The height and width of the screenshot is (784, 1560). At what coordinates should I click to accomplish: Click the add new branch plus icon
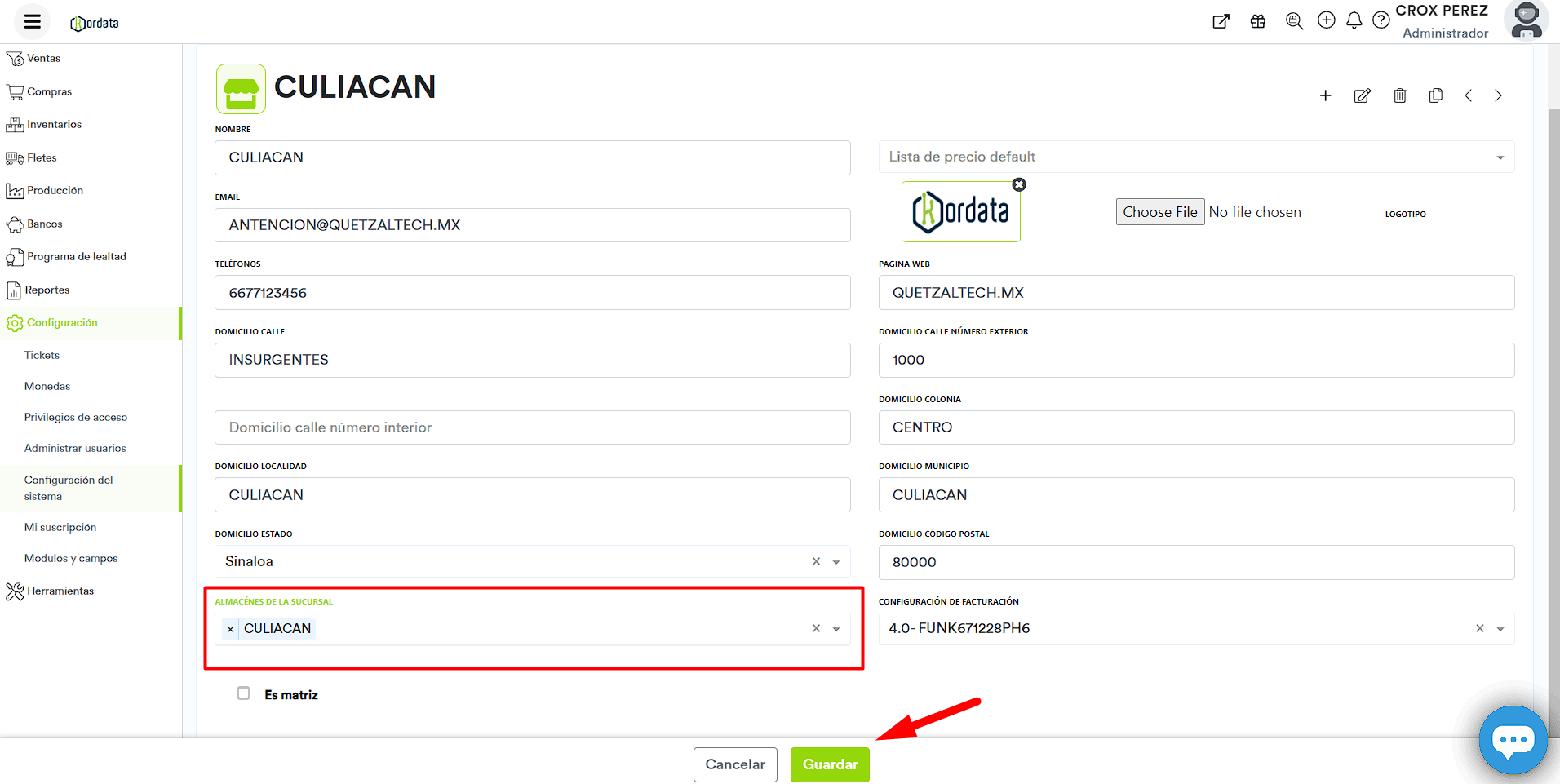1325,95
